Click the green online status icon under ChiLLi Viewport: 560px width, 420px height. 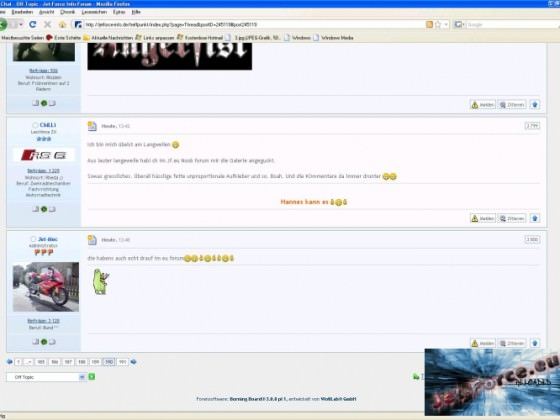click(44, 209)
